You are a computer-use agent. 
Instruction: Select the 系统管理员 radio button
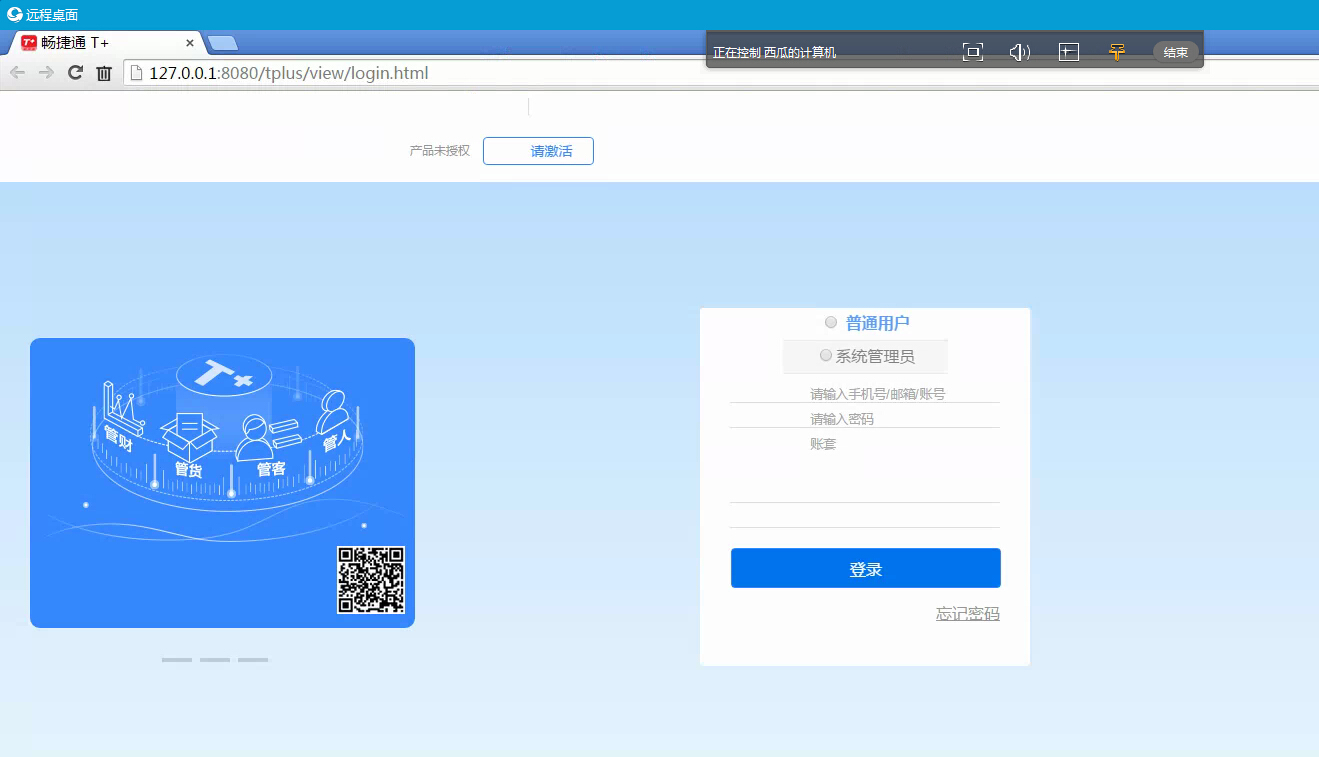pyautogui.click(x=826, y=355)
